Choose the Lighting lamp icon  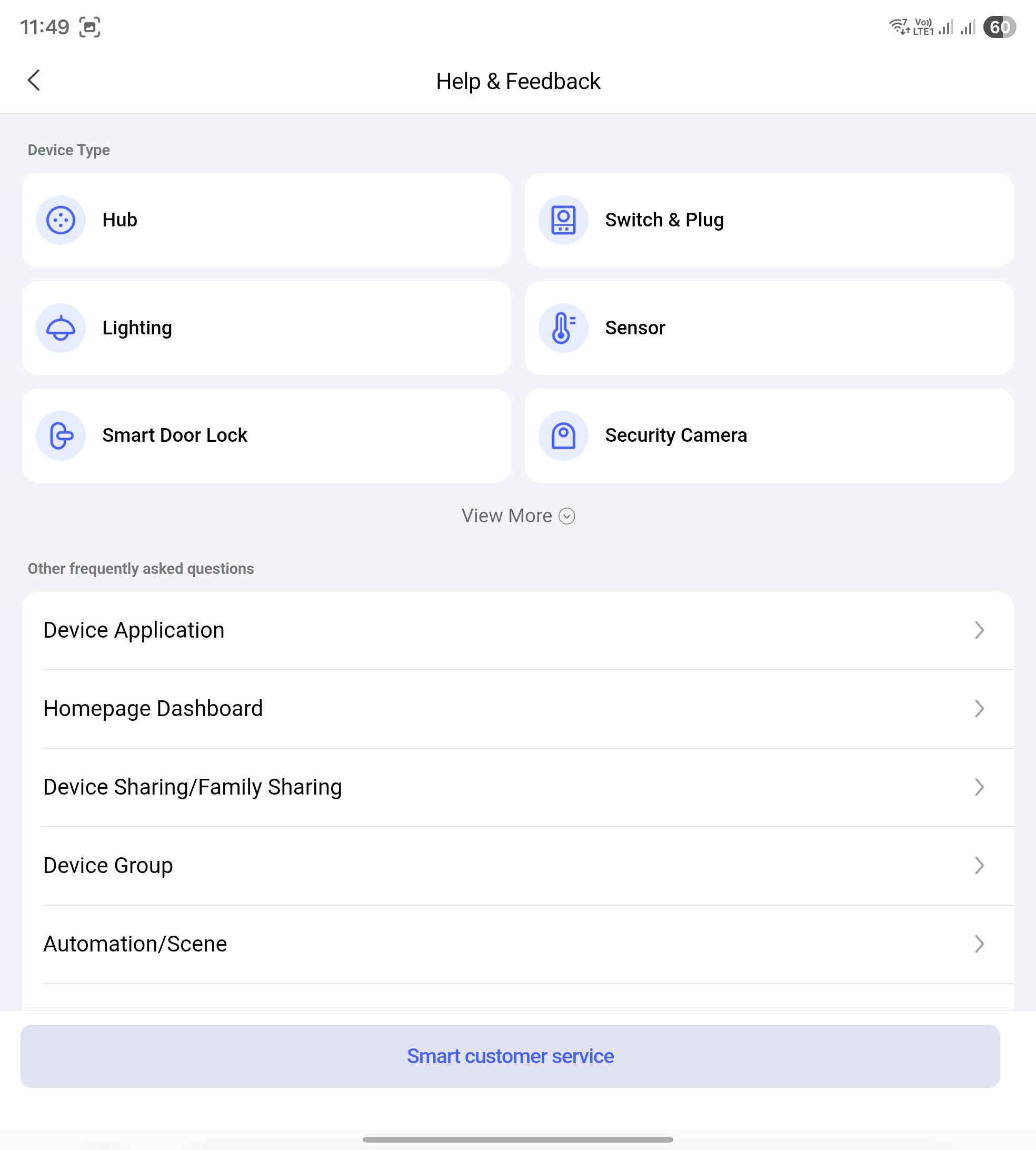(61, 328)
